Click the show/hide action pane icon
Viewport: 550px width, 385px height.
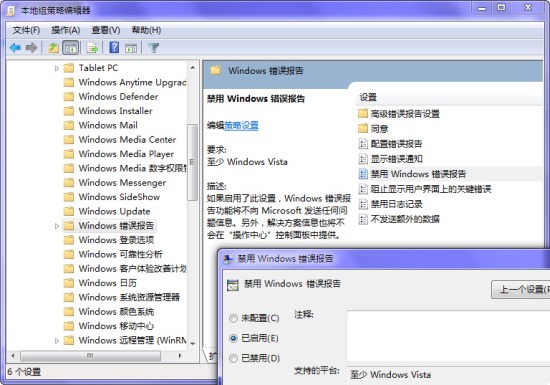(131, 48)
